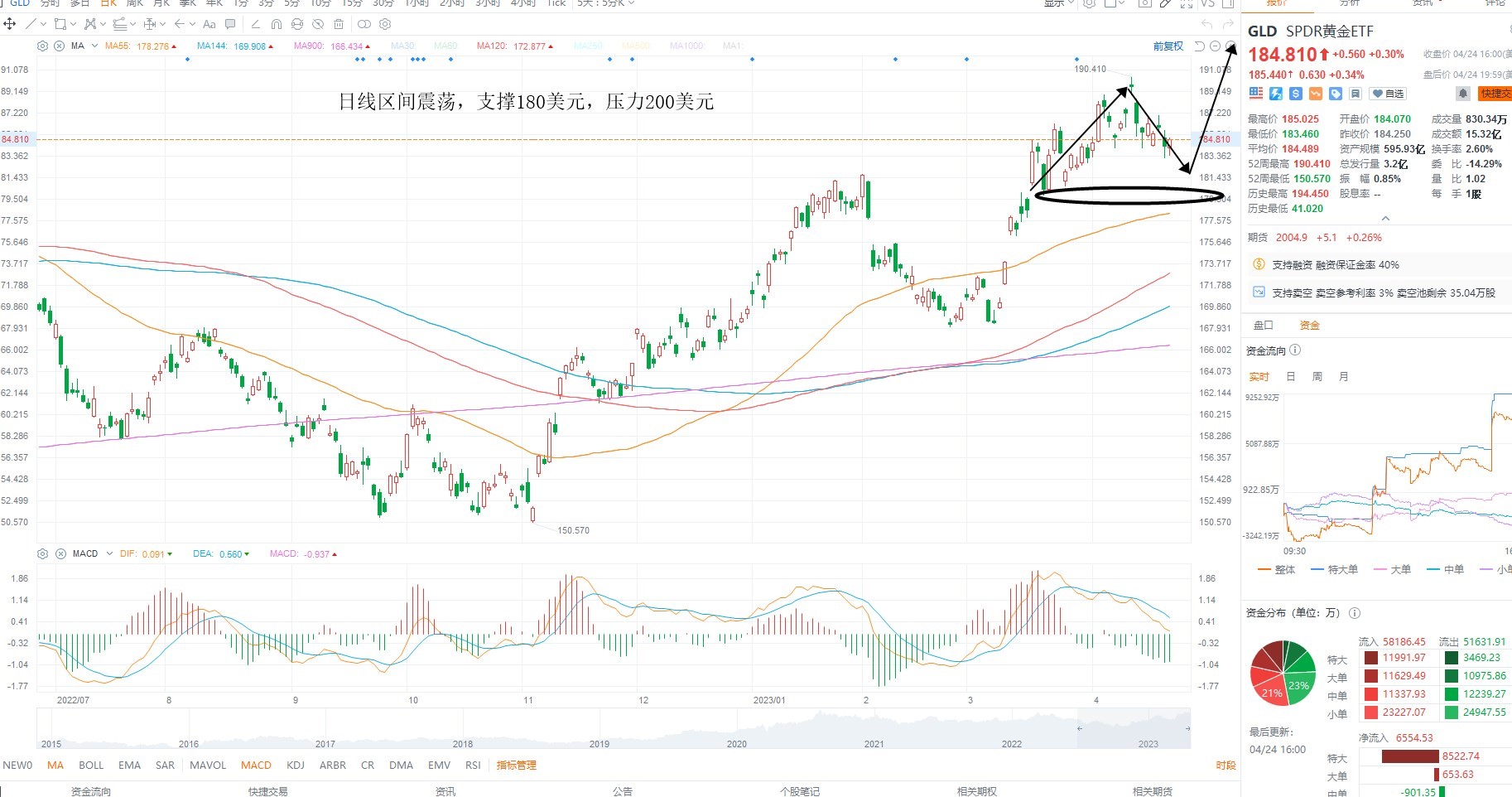1512x797 pixels.
Task: Select 周 capital flow period tab
Action: coord(1317,377)
